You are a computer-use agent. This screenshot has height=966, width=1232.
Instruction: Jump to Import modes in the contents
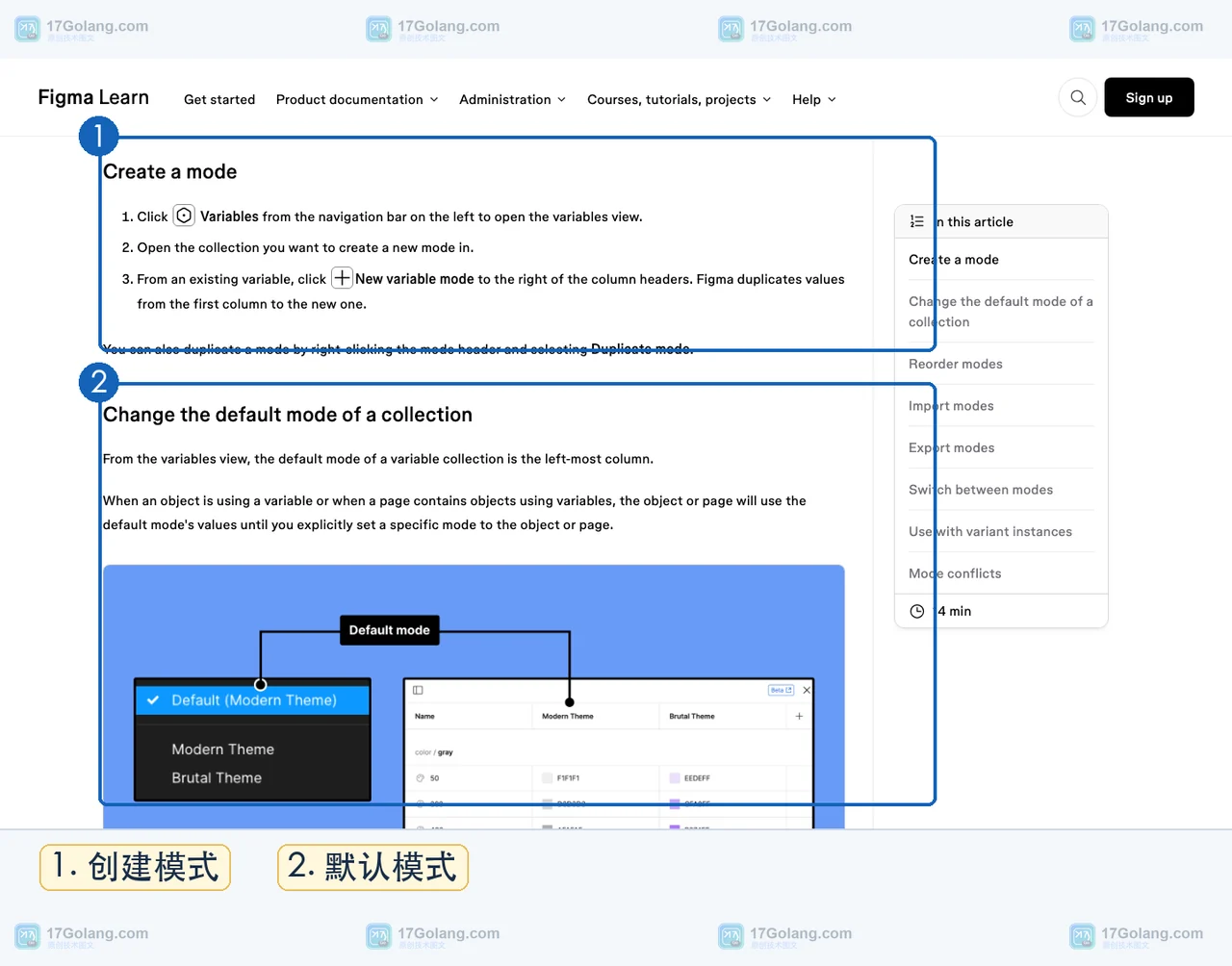click(x=951, y=406)
